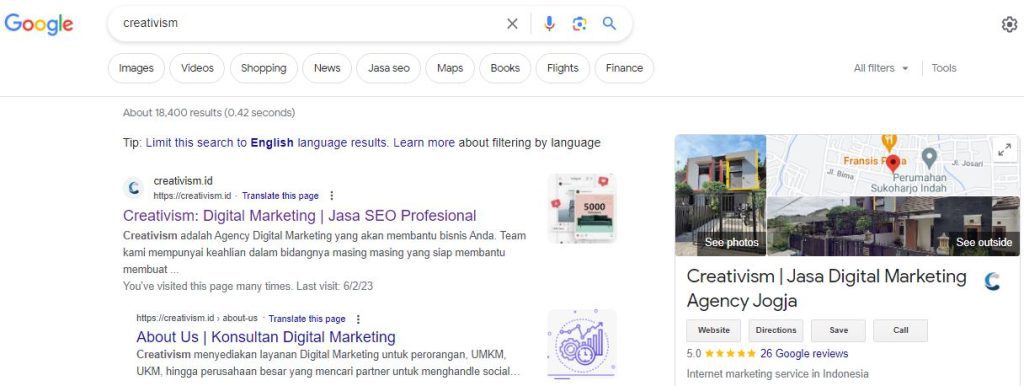Click the https://creativism.id URL text
Viewport: 1024px width, 386px height.
tap(192, 196)
